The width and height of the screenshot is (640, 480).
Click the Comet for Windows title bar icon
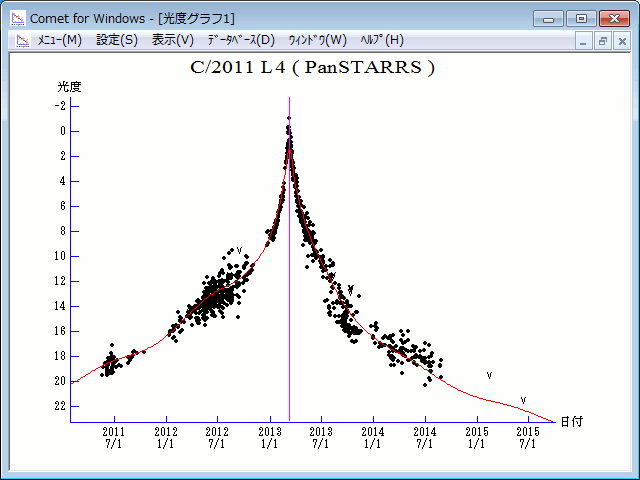[x=18, y=18]
